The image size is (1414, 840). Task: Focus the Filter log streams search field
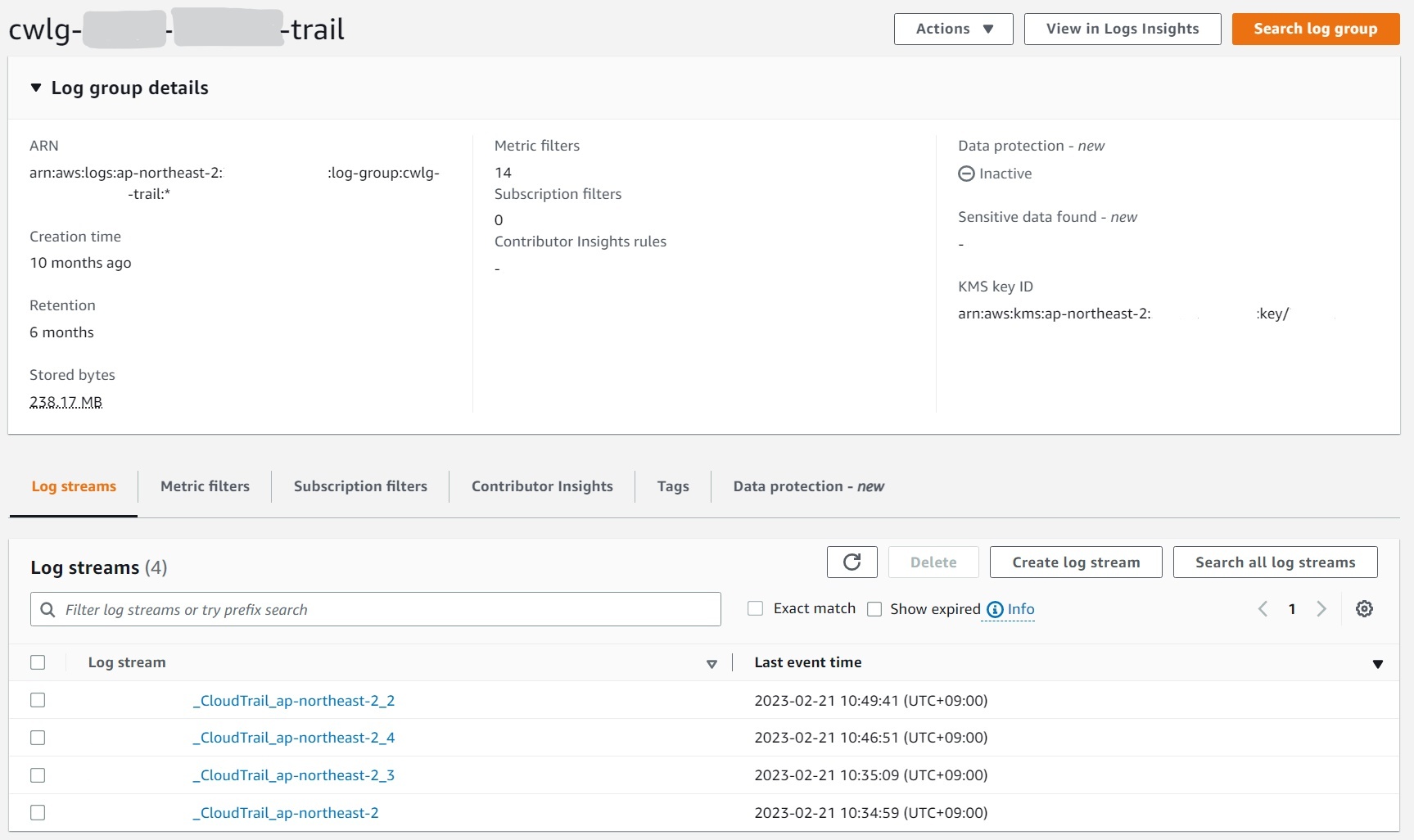pos(385,610)
